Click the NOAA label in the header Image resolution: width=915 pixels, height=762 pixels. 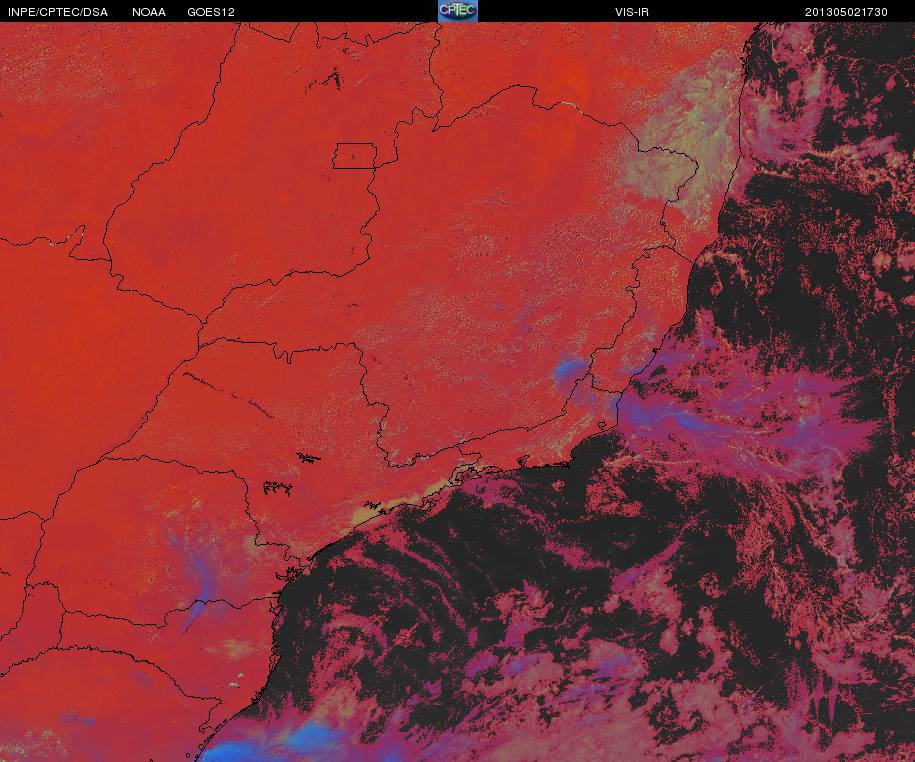point(149,12)
